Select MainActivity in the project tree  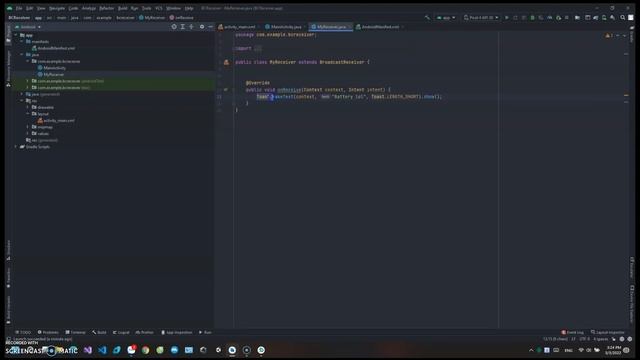point(54,68)
